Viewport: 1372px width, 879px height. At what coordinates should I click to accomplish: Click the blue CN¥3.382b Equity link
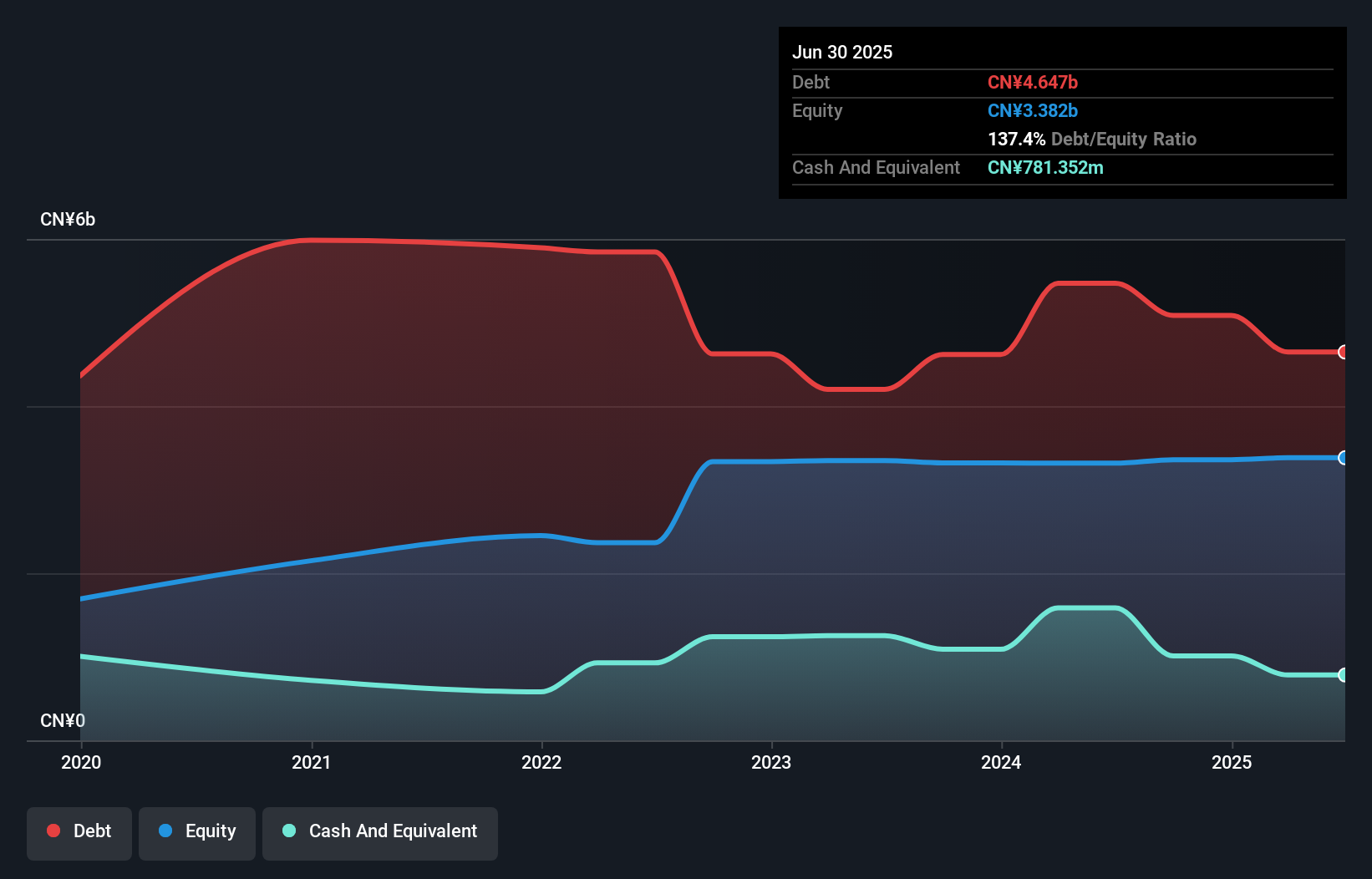click(x=1033, y=110)
